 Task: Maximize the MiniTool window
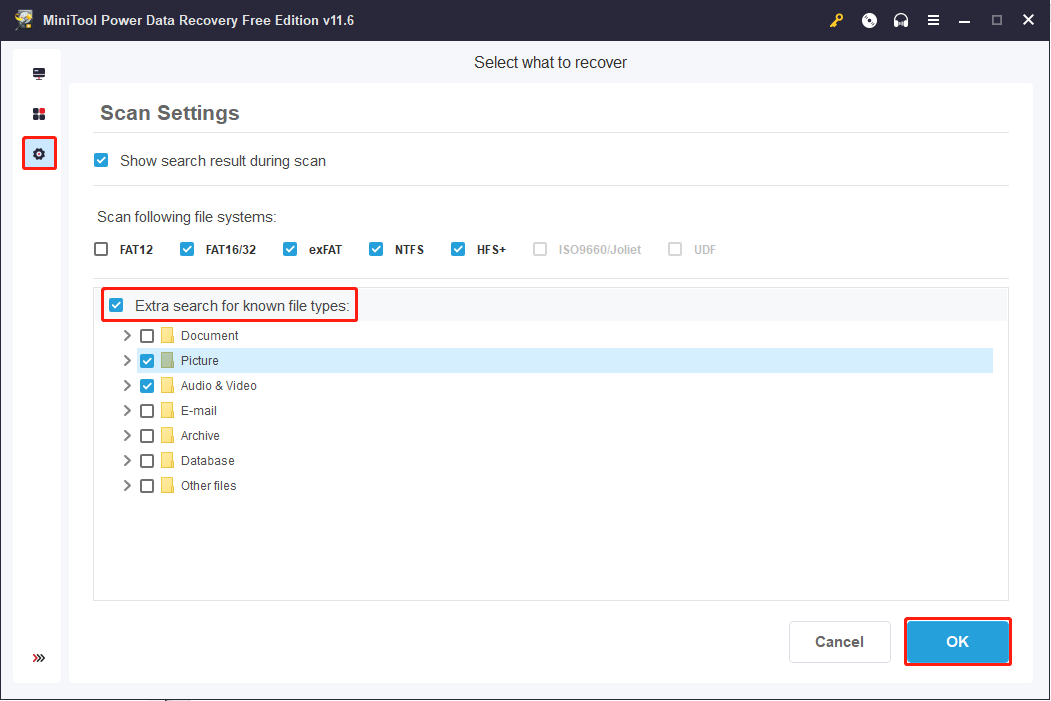pyautogui.click(x=997, y=20)
